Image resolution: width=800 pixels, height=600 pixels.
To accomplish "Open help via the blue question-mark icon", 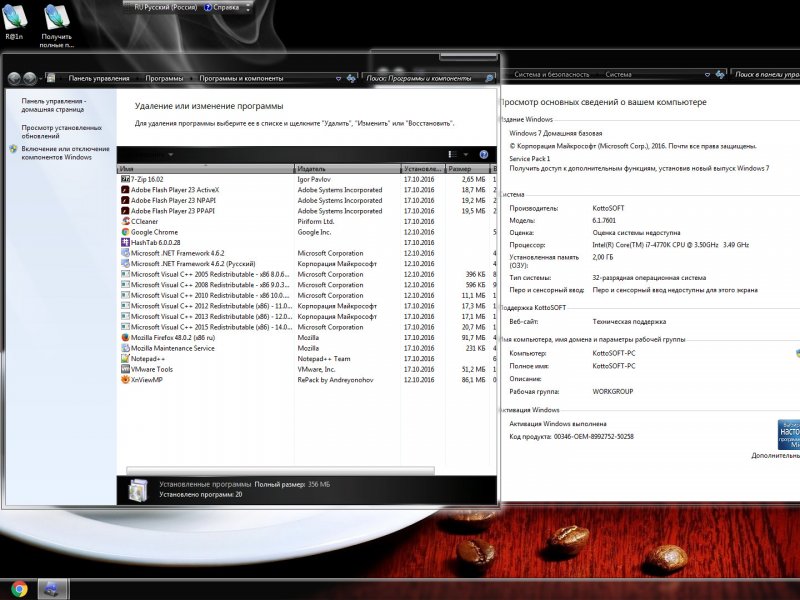I will pyautogui.click(x=484, y=155).
